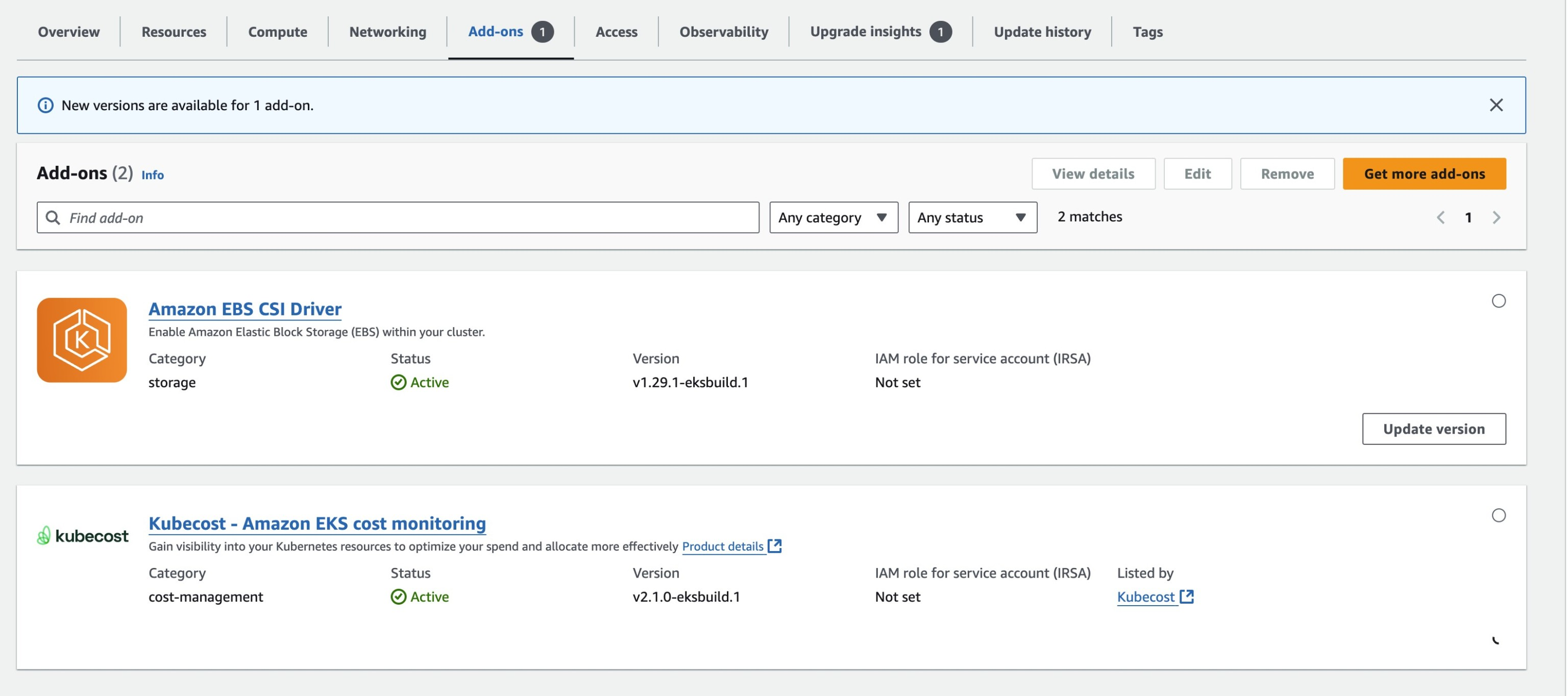Click the 2 matches text
This screenshot has height=696, width=1568.
[x=1089, y=216]
